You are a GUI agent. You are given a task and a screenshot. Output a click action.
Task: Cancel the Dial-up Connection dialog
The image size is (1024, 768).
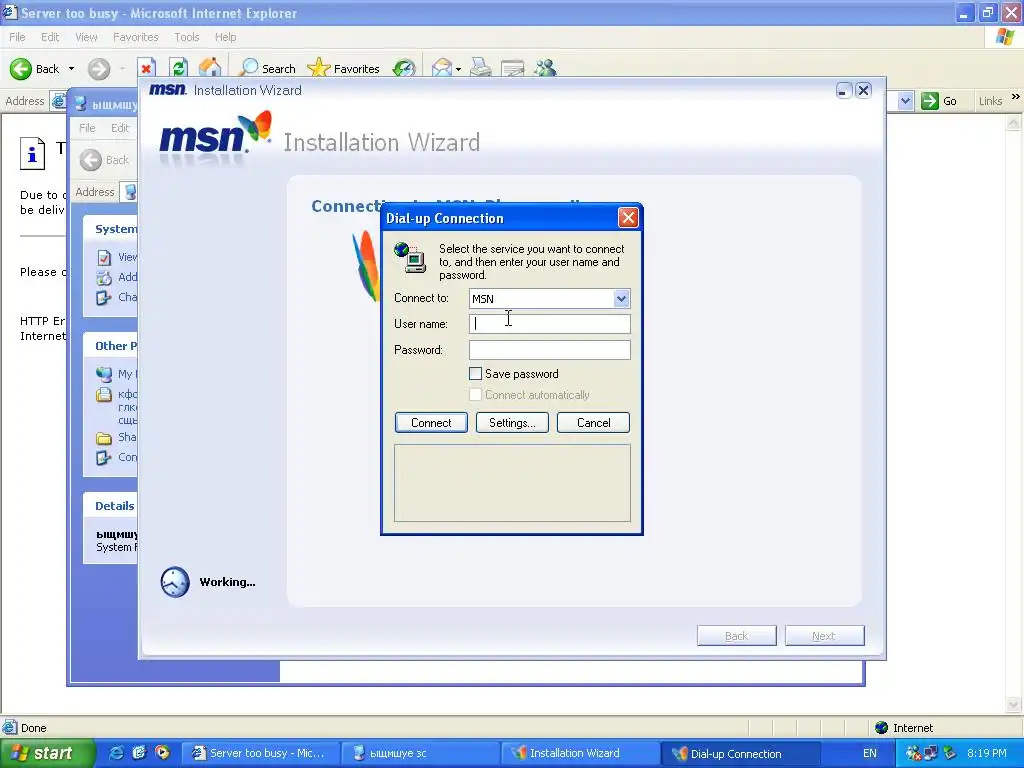tap(593, 423)
